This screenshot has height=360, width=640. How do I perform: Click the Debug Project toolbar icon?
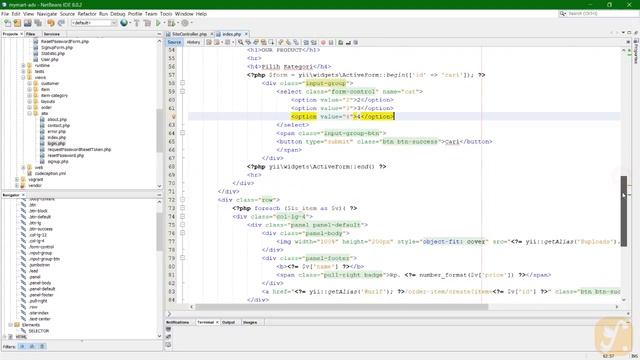tap(171, 23)
